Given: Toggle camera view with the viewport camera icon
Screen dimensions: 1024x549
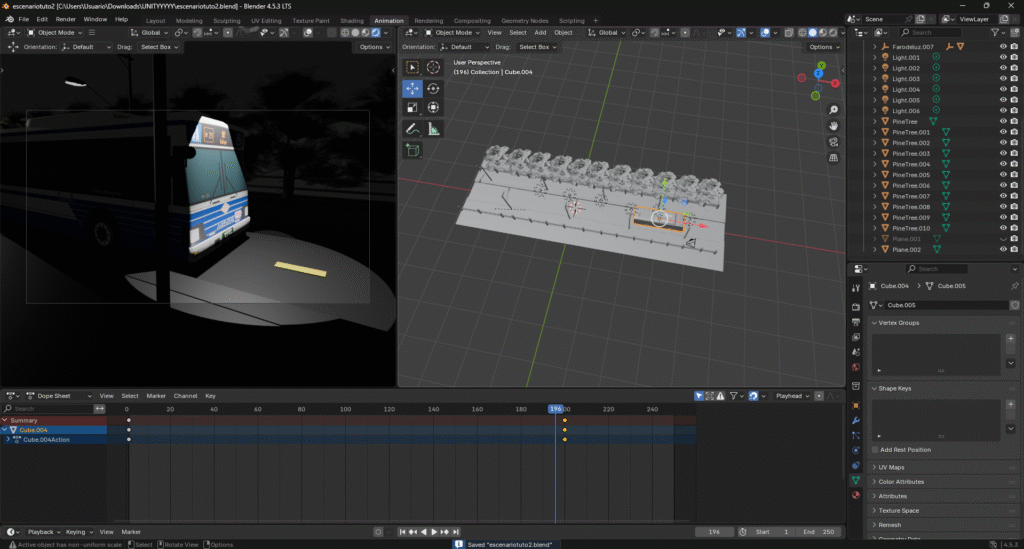Looking at the screenshot, I should click(x=834, y=142).
